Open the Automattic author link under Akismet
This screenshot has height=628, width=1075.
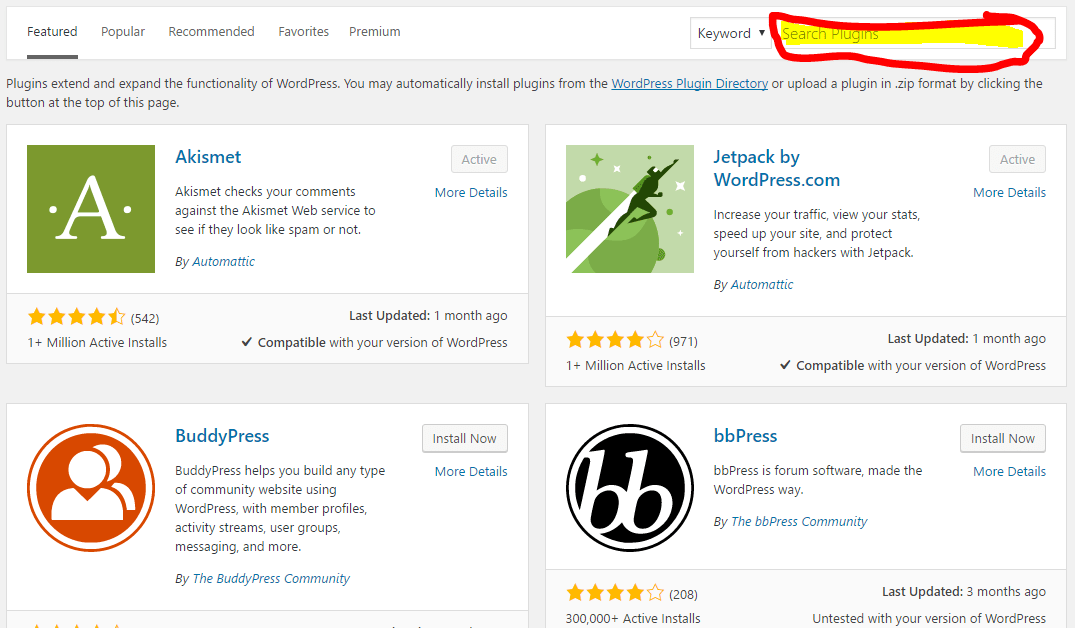coord(224,261)
